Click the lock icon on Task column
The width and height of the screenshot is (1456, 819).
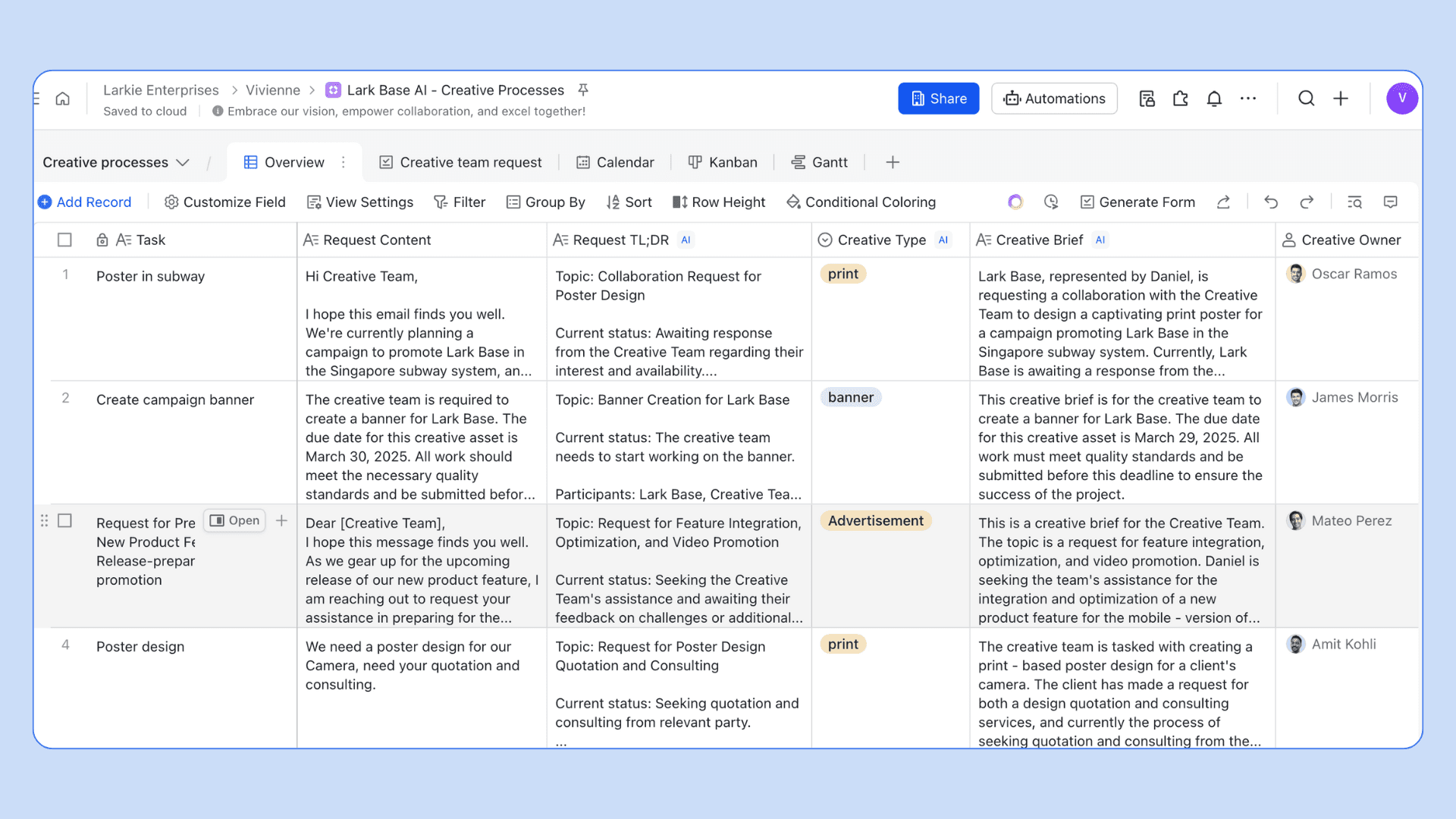click(x=102, y=240)
